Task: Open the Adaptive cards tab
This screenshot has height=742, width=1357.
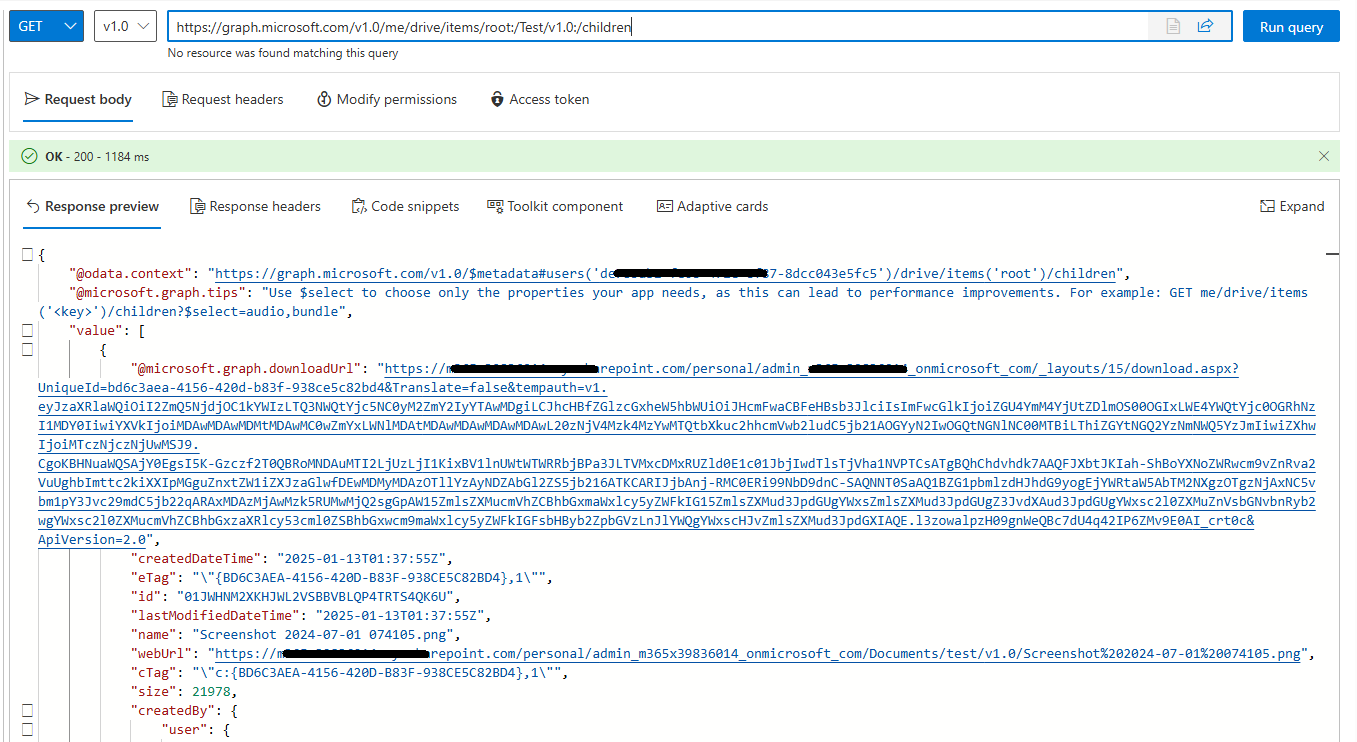Action: coord(712,206)
